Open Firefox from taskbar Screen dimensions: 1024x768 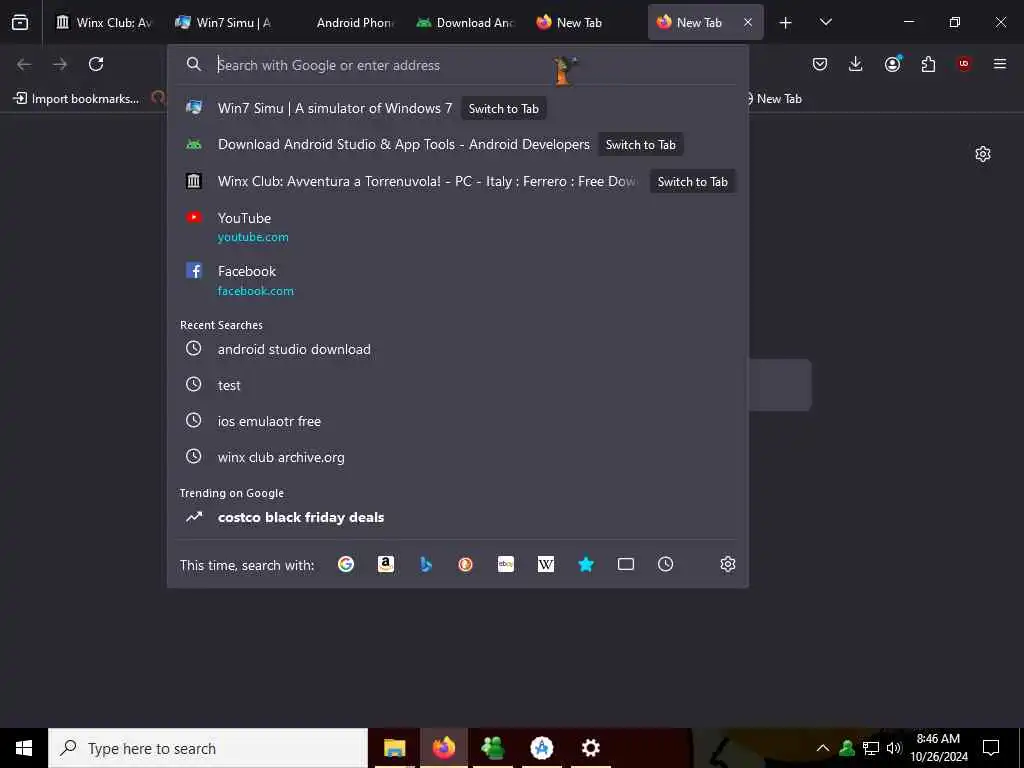(x=444, y=748)
